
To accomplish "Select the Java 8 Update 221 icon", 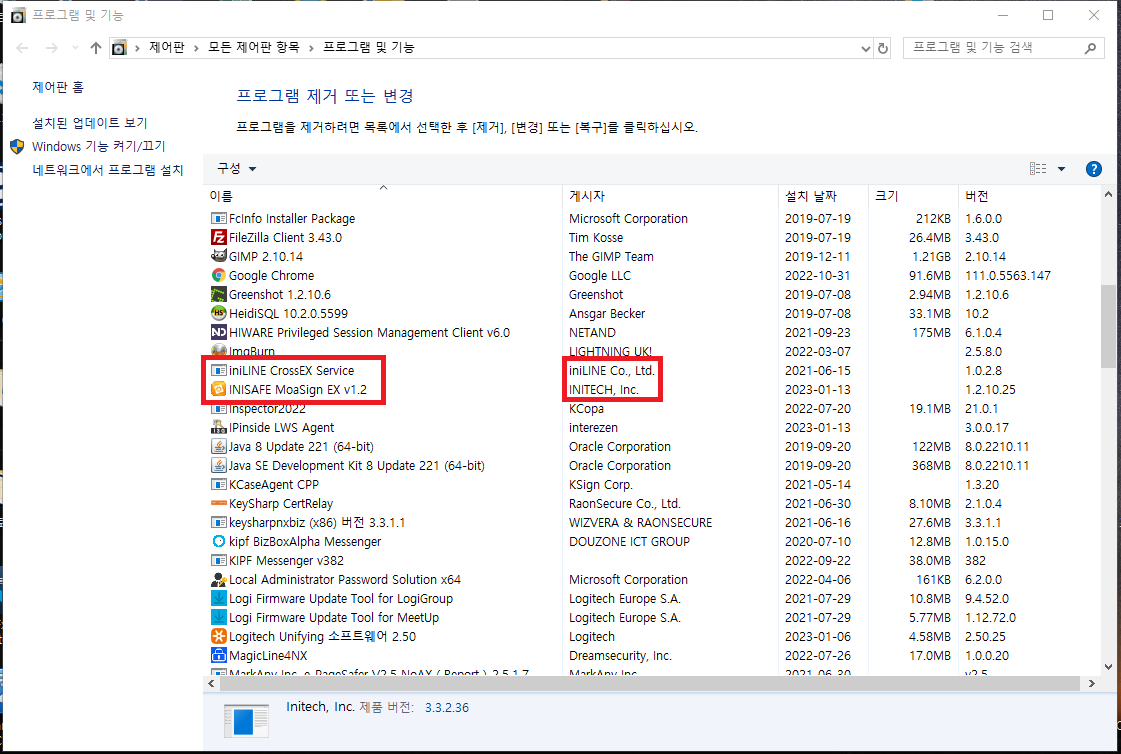I will 219,447.
